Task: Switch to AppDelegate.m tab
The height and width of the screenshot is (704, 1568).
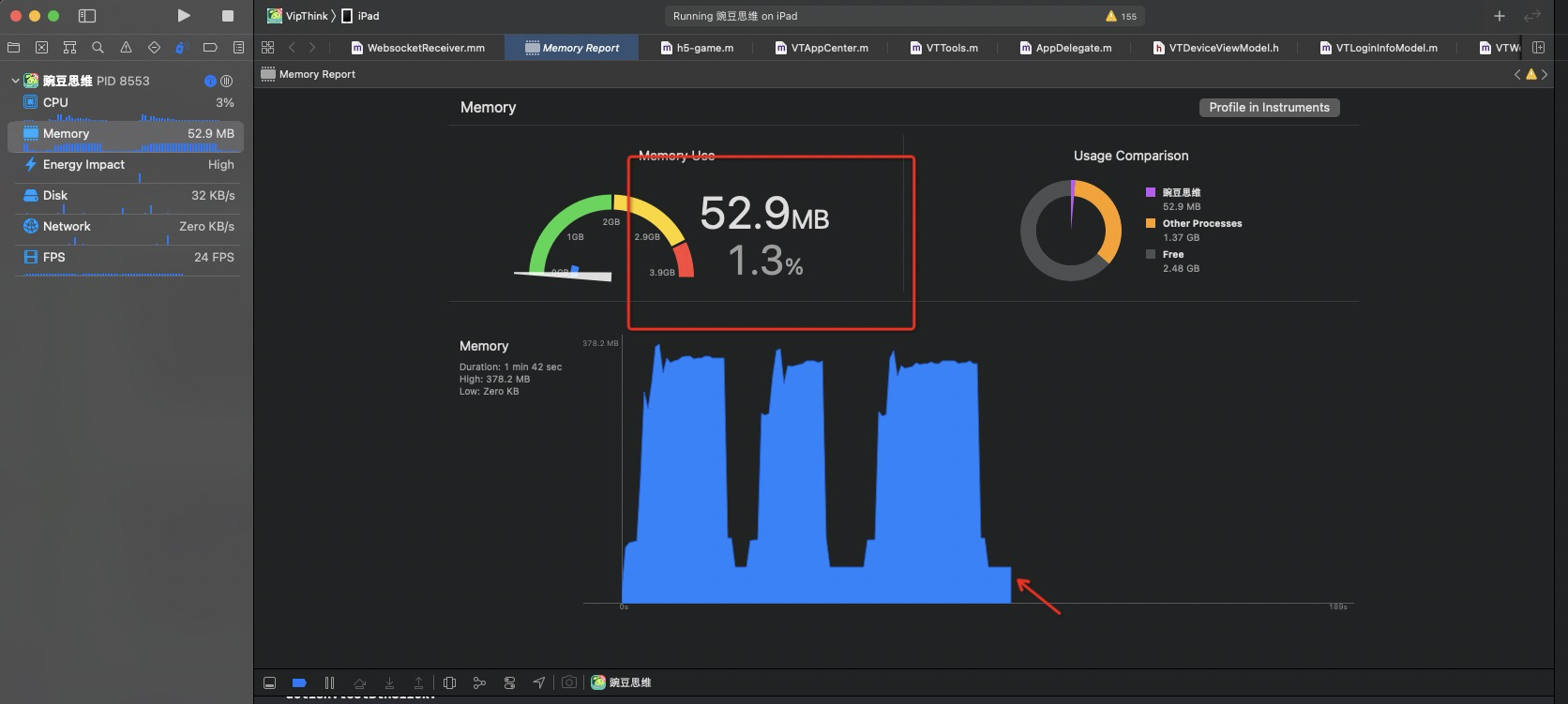Action: [1065, 48]
